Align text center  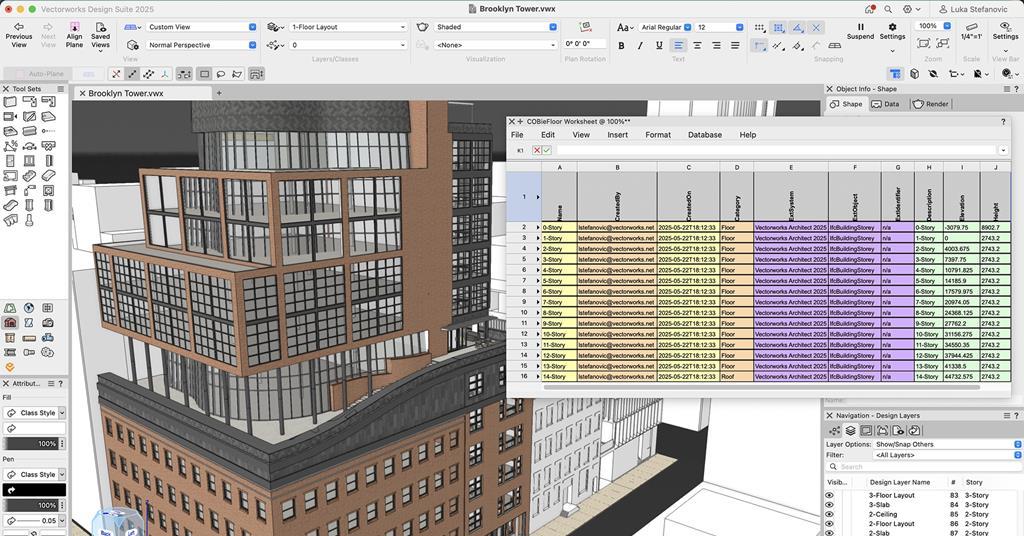697,45
